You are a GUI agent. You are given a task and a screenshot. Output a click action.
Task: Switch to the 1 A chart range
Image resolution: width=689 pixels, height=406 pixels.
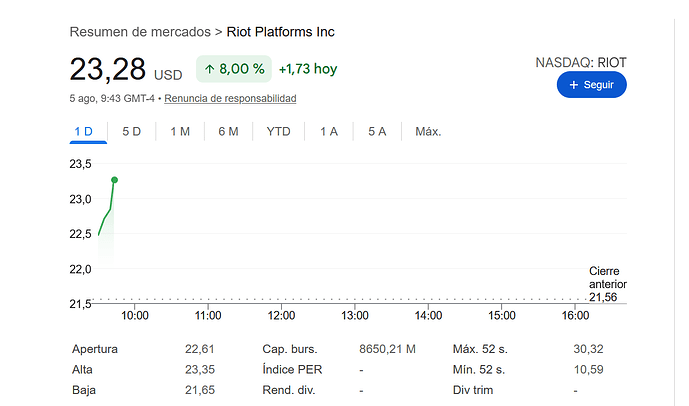coord(329,131)
